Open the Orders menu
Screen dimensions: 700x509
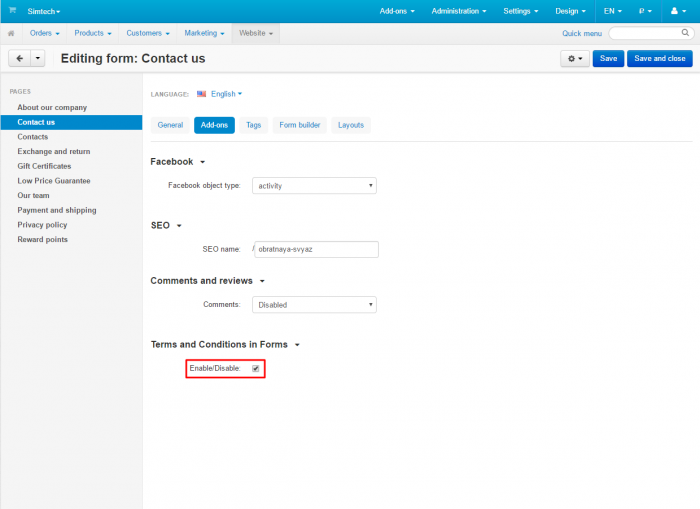44,33
